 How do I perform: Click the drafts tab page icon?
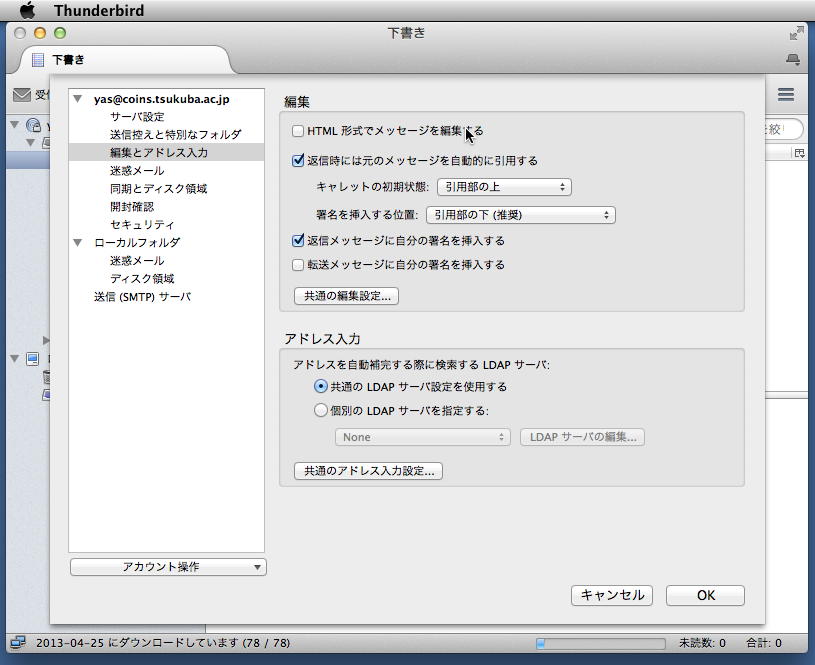pos(38,60)
